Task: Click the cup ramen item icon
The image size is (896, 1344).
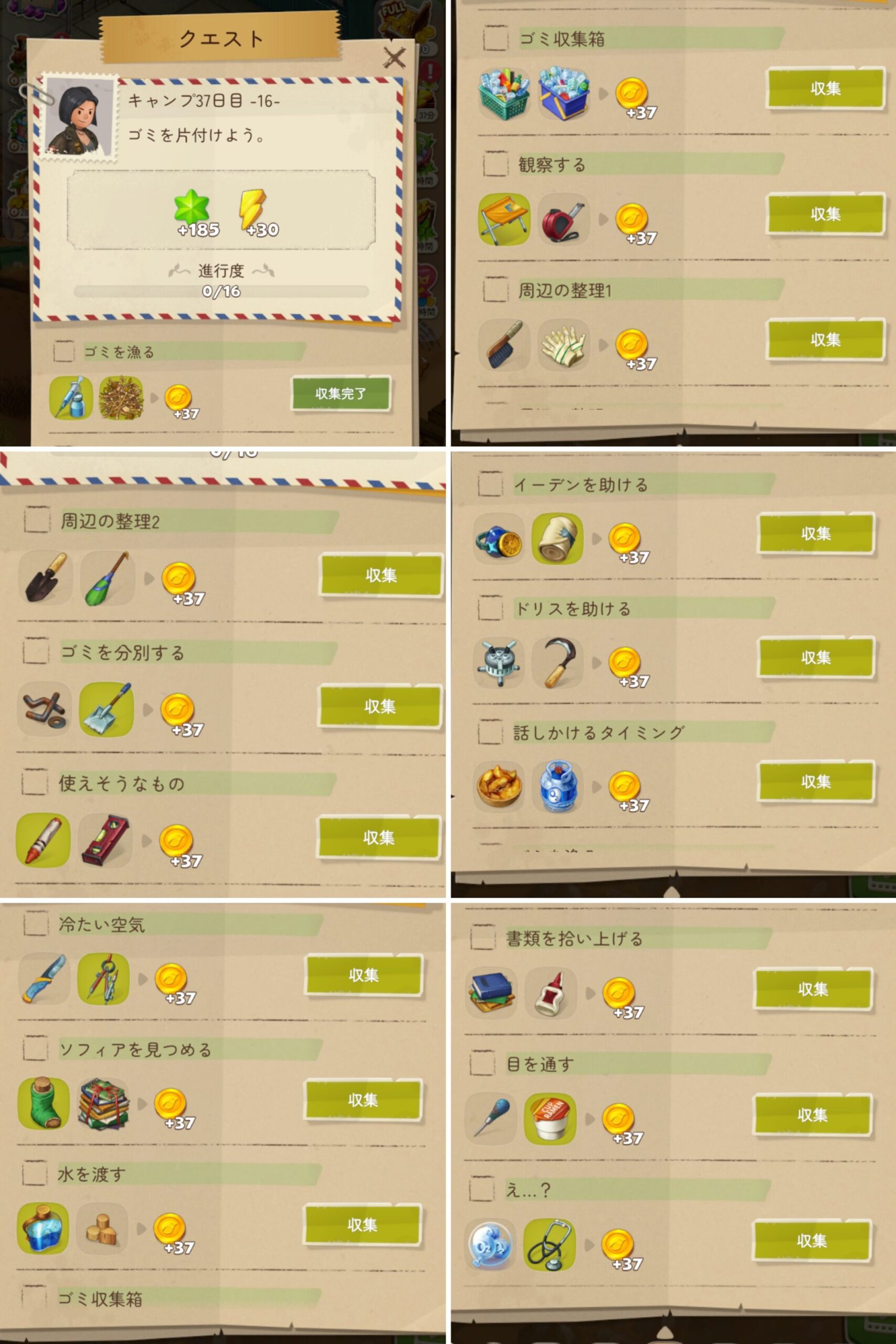Action: 550,1118
